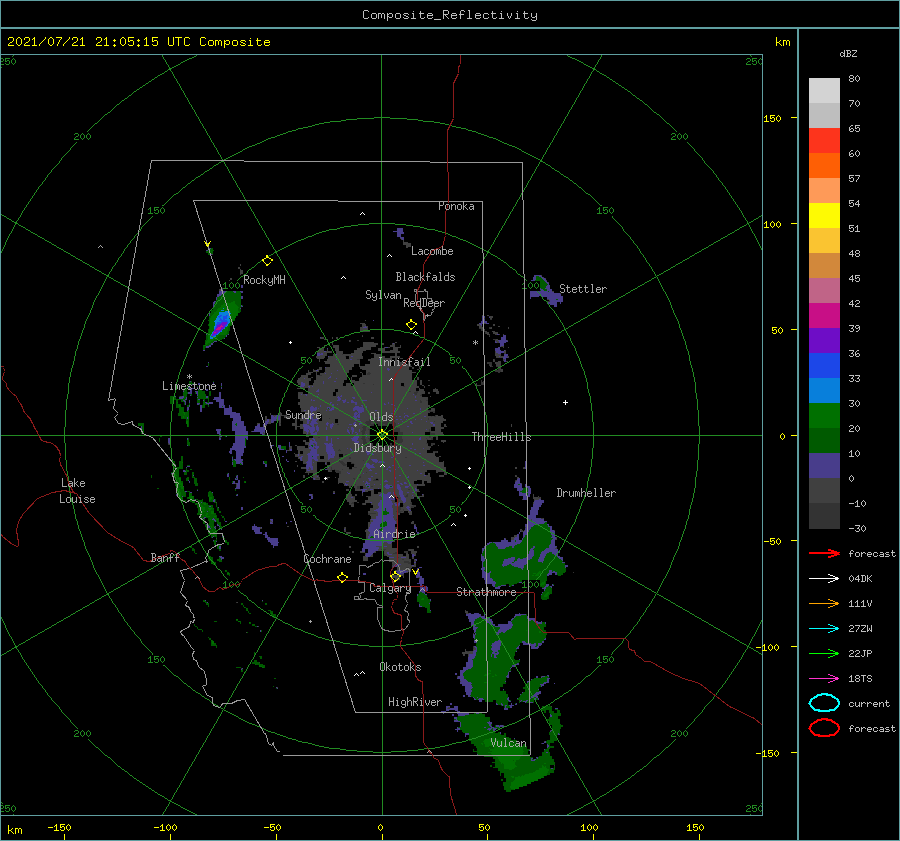
Task: Click the ThreeHills label
Action: pos(501,437)
